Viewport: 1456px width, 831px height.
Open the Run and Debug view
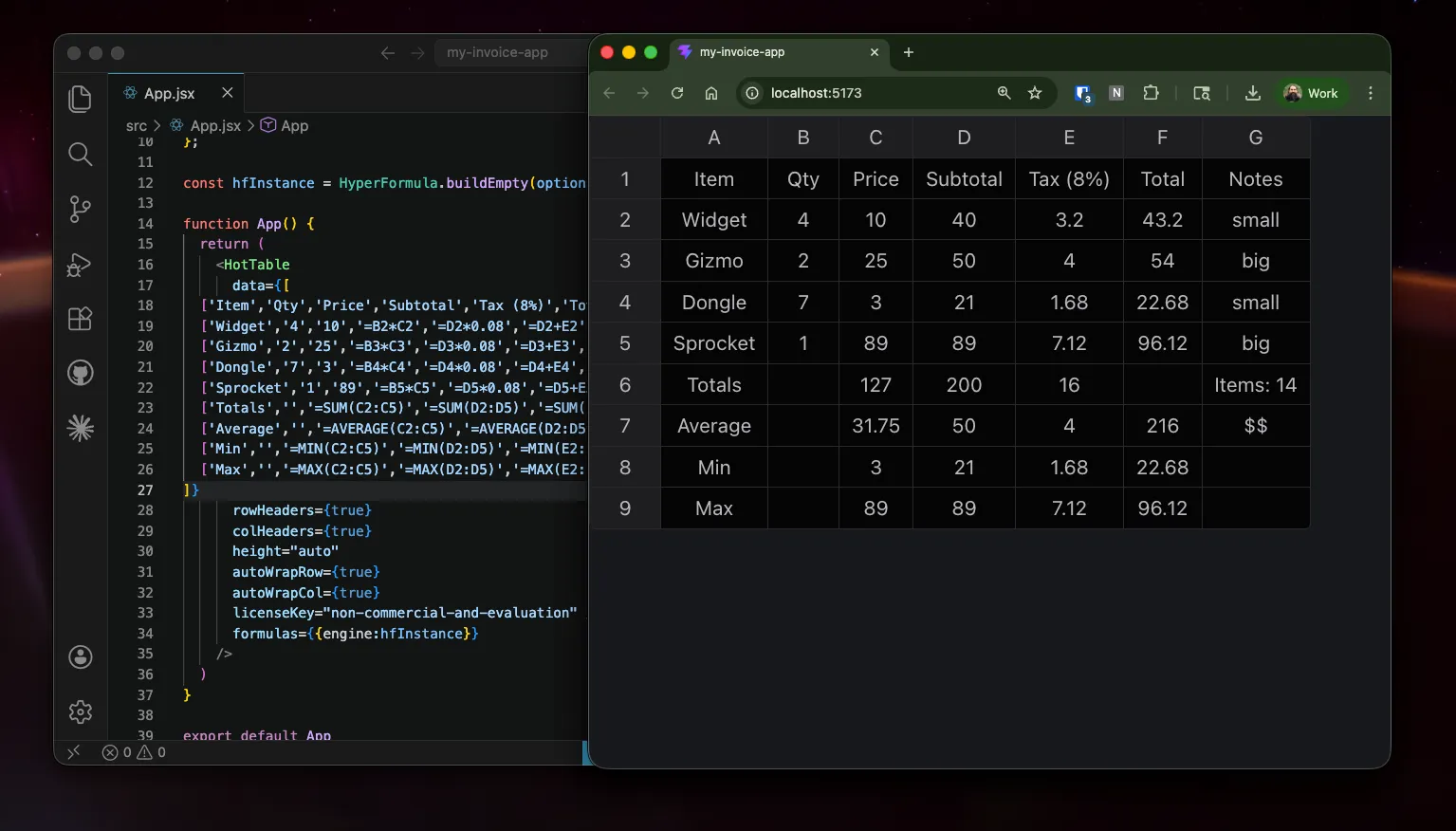pos(81,265)
